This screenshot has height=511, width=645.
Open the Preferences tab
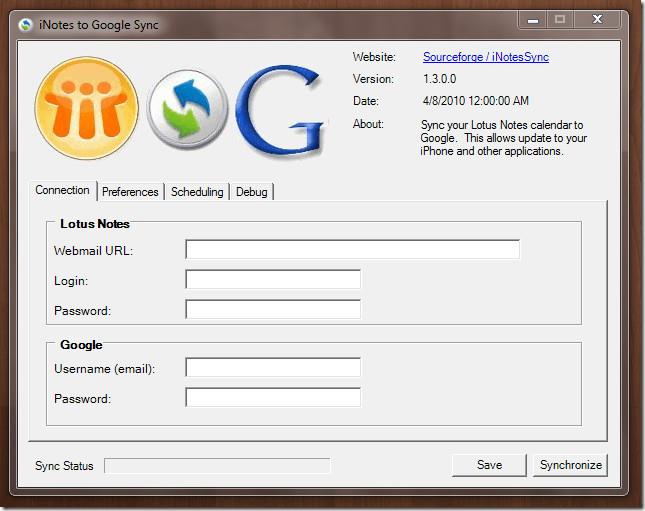point(130,191)
